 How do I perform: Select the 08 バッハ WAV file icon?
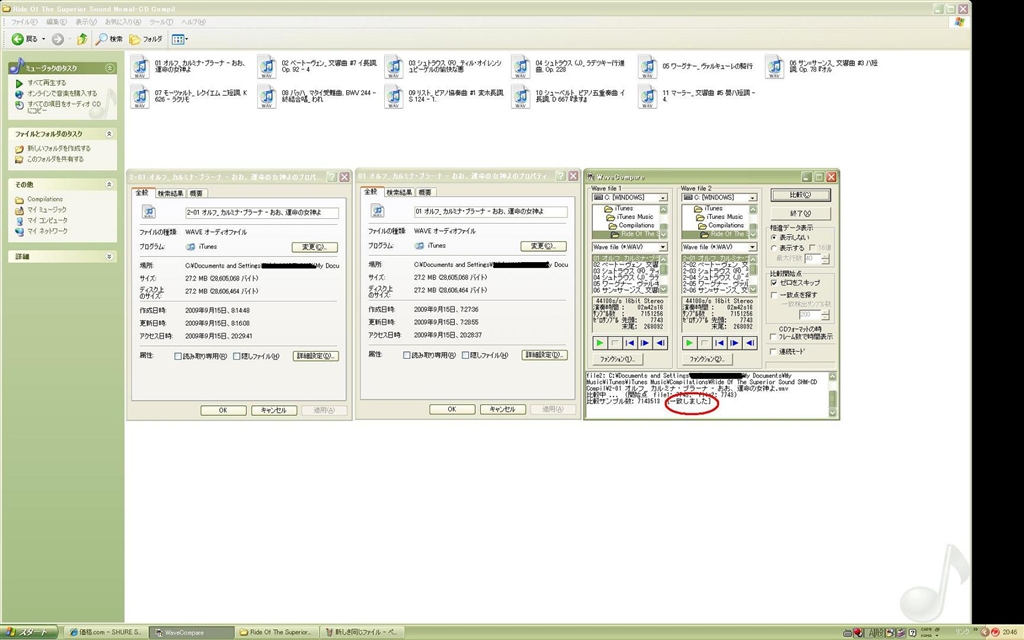[x=266, y=97]
